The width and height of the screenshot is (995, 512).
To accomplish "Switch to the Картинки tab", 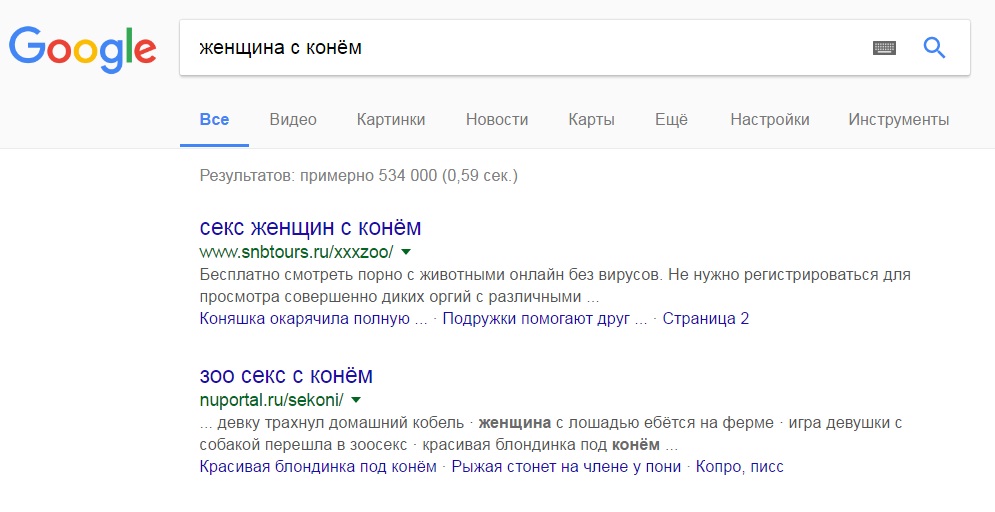I will (391, 119).
